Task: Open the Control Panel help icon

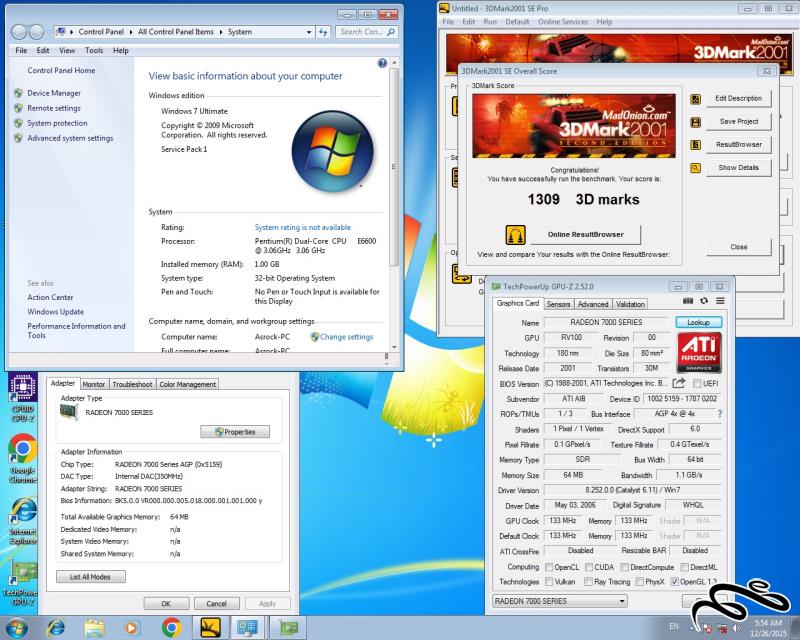Action: tap(382, 62)
